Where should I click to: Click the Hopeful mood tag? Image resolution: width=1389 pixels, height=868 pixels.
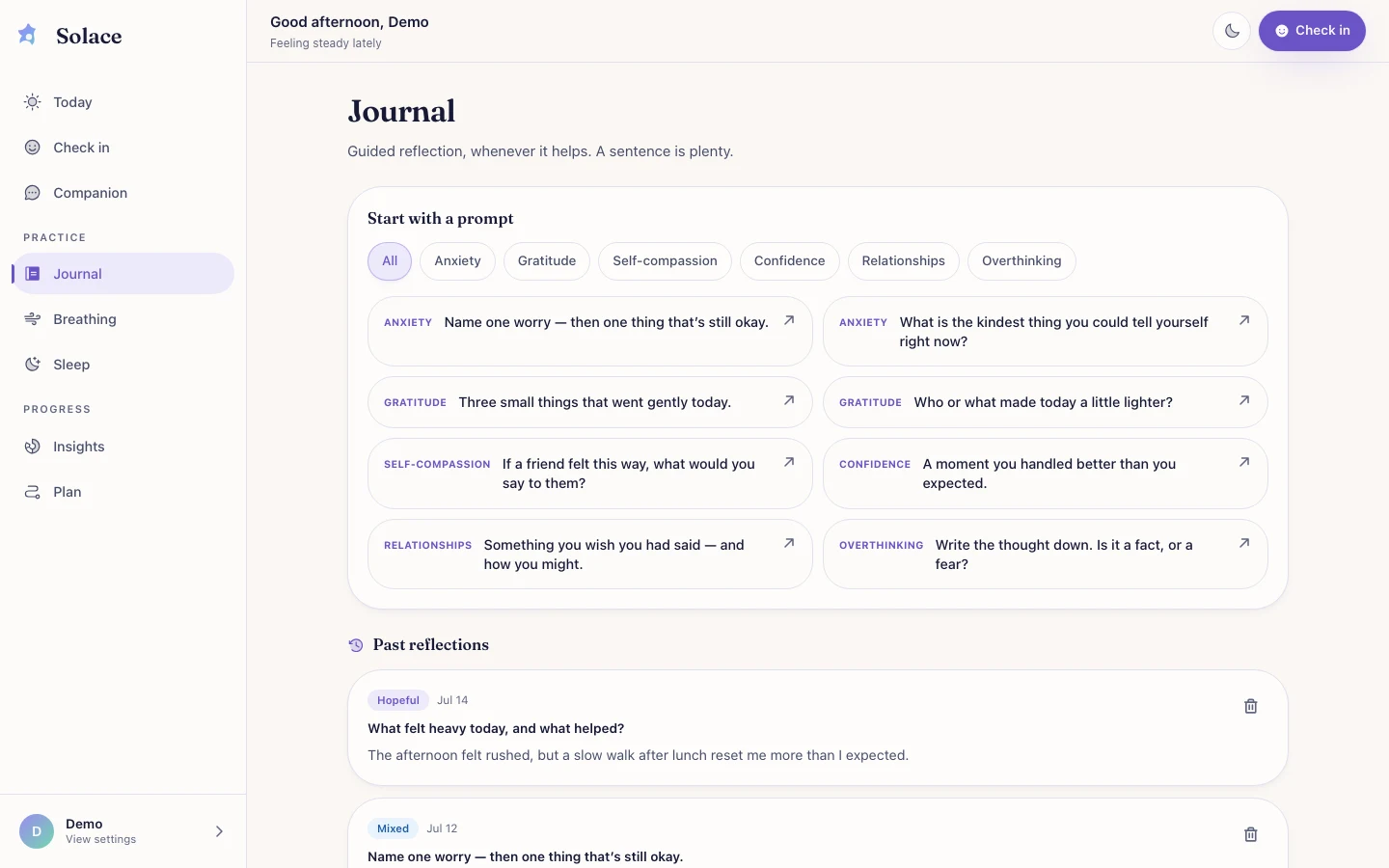398,700
